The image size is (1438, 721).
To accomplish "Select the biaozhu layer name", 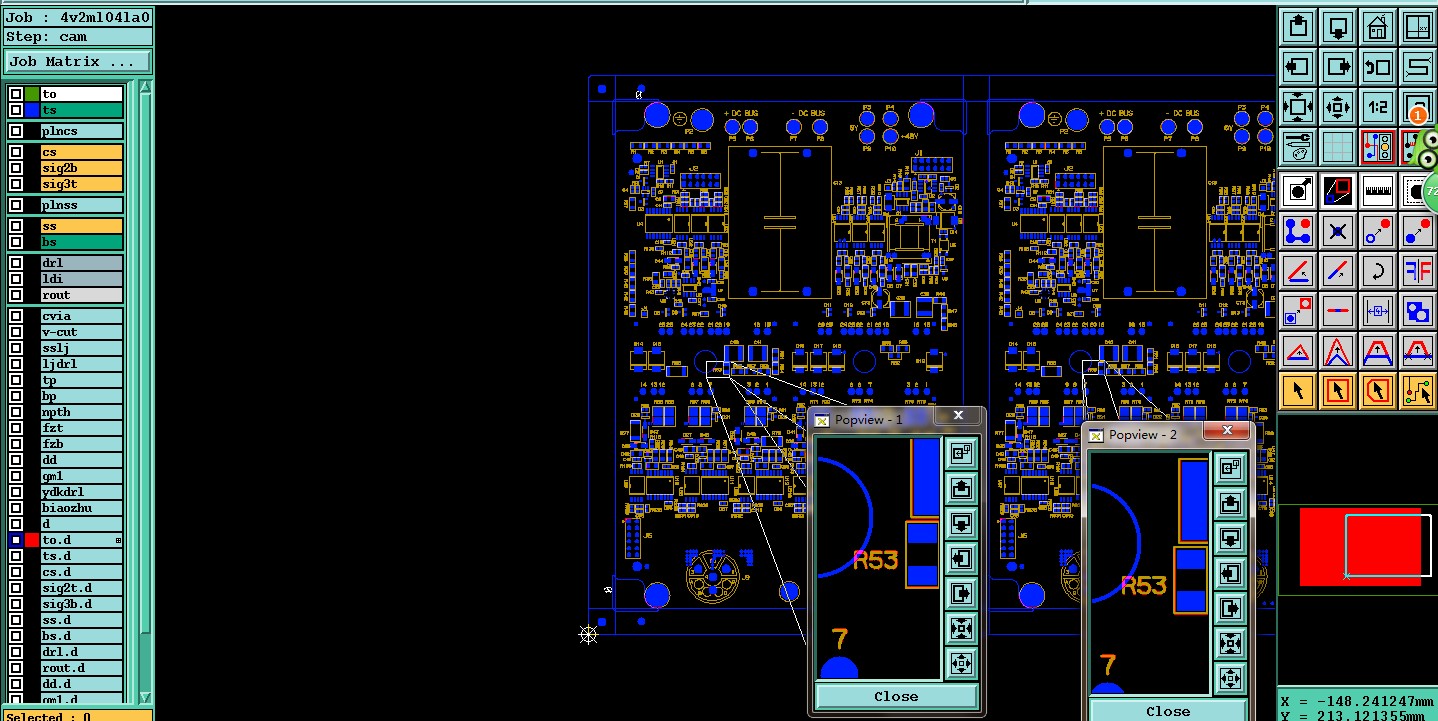I will pos(82,508).
